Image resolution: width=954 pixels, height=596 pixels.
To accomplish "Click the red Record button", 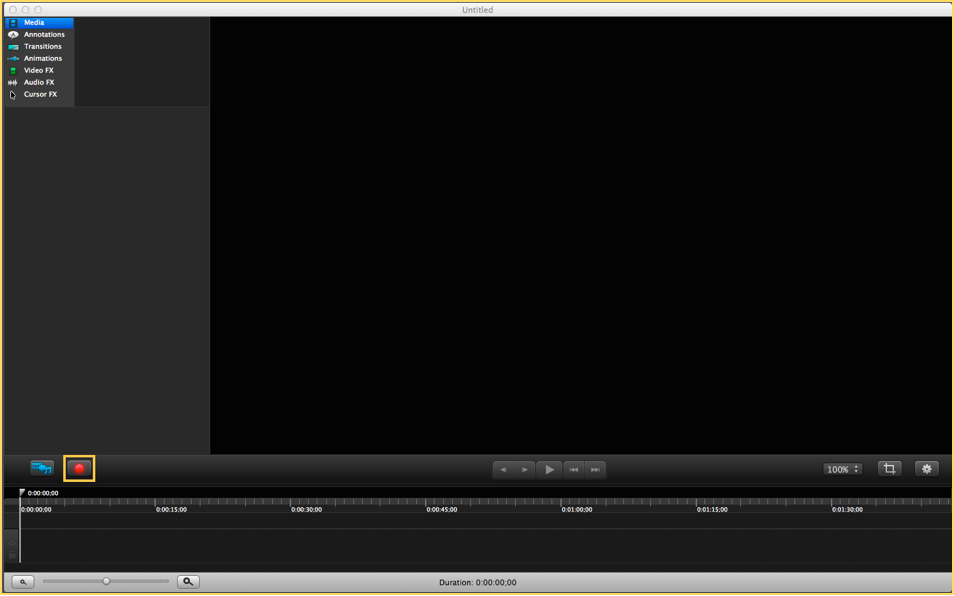I will (x=79, y=468).
